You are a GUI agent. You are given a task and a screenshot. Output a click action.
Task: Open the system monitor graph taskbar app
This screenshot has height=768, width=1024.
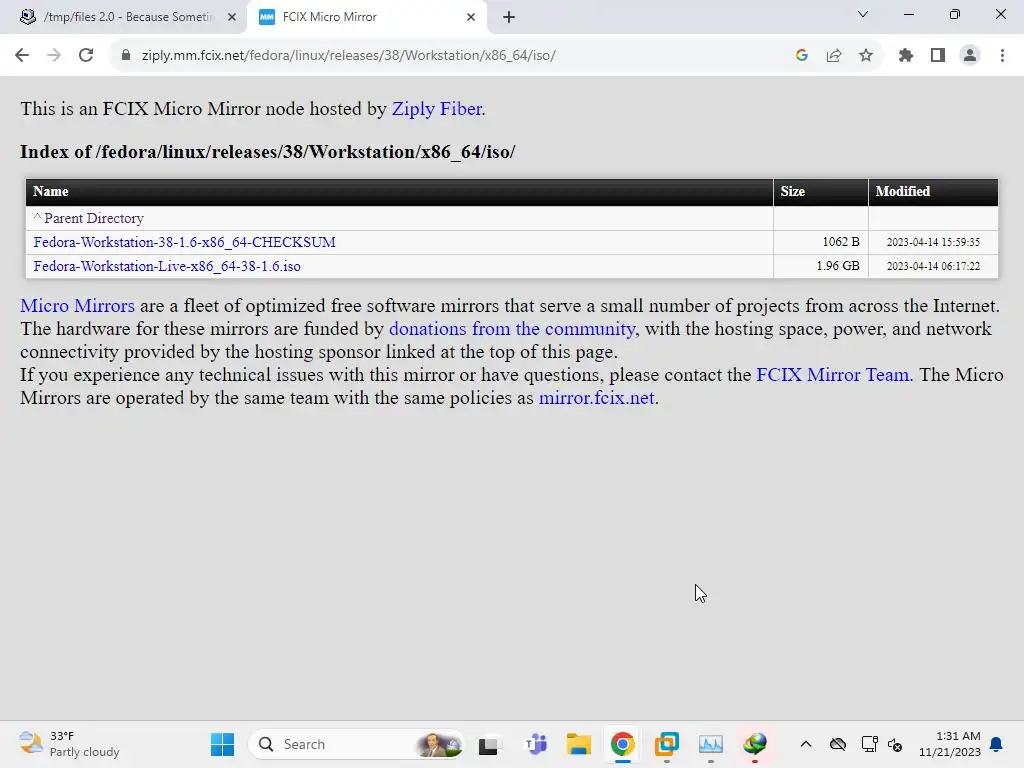coord(711,744)
